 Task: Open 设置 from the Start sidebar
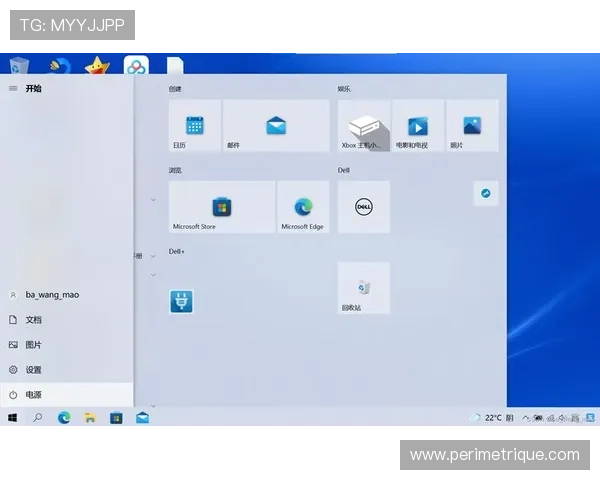pyautogui.click(x=67, y=370)
